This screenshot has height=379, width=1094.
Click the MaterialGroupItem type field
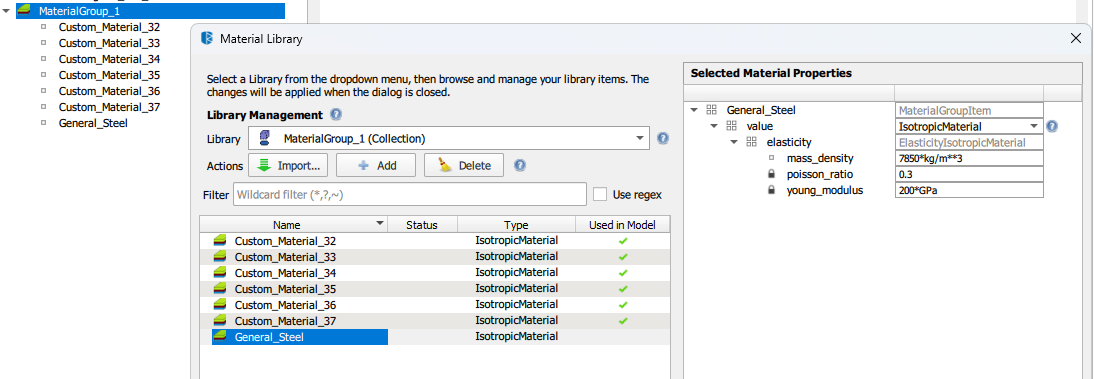(x=969, y=110)
